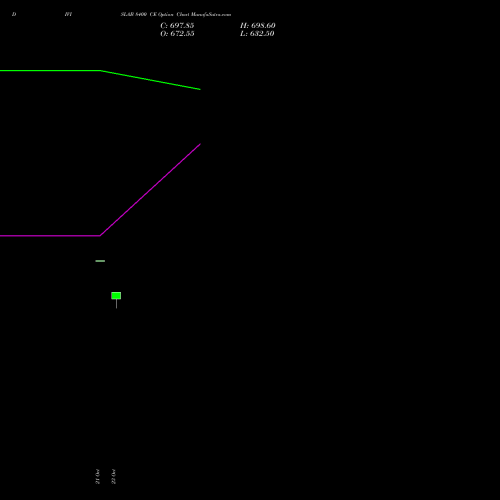The height and width of the screenshot is (500, 500).
Task: Click the CE Option Chart title text
Action: (x=176, y=14)
